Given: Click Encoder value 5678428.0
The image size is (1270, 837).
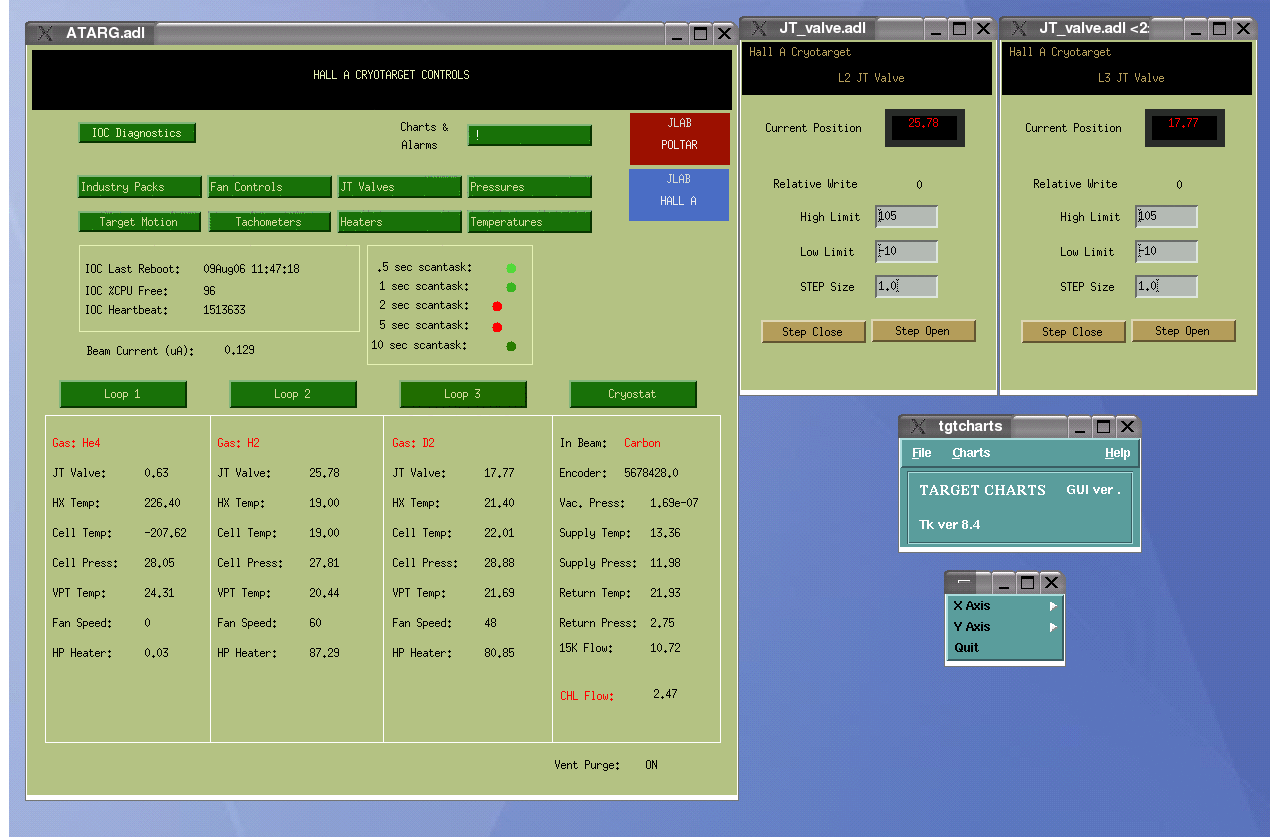Looking at the screenshot, I should pyautogui.click(x=652, y=473).
